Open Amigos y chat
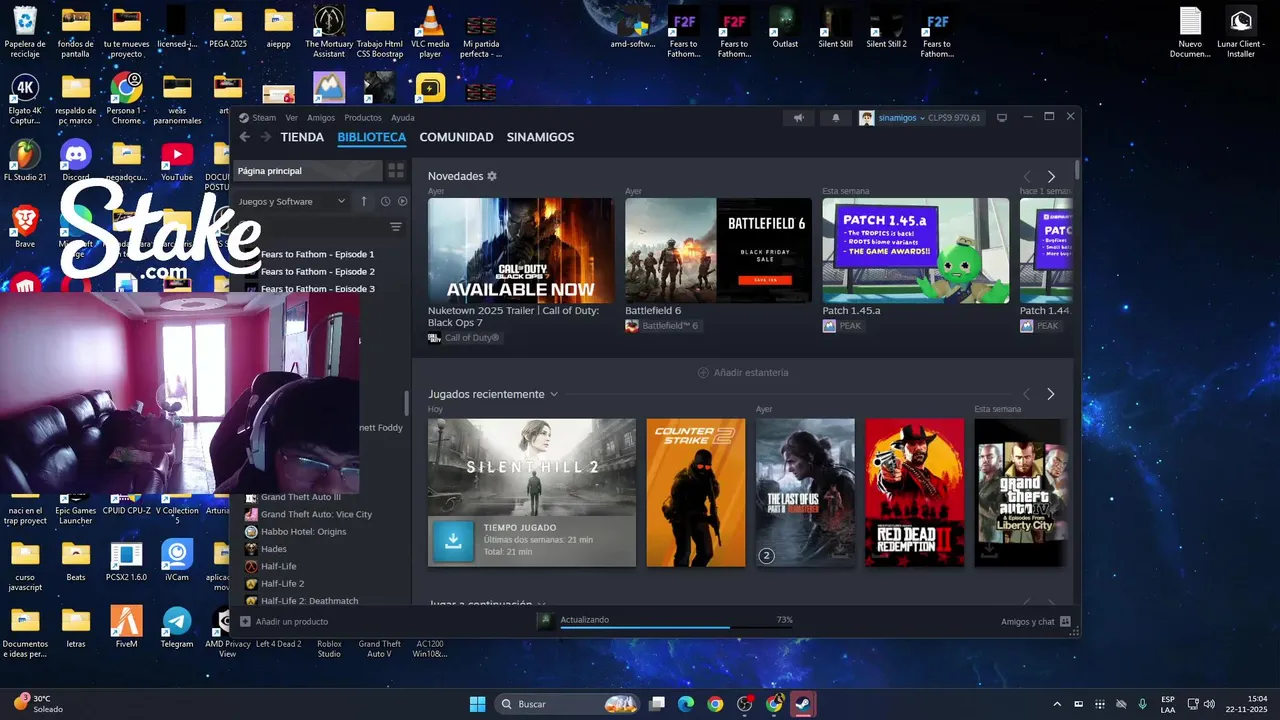The height and width of the screenshot is (720, 1280). [1036, 621]
